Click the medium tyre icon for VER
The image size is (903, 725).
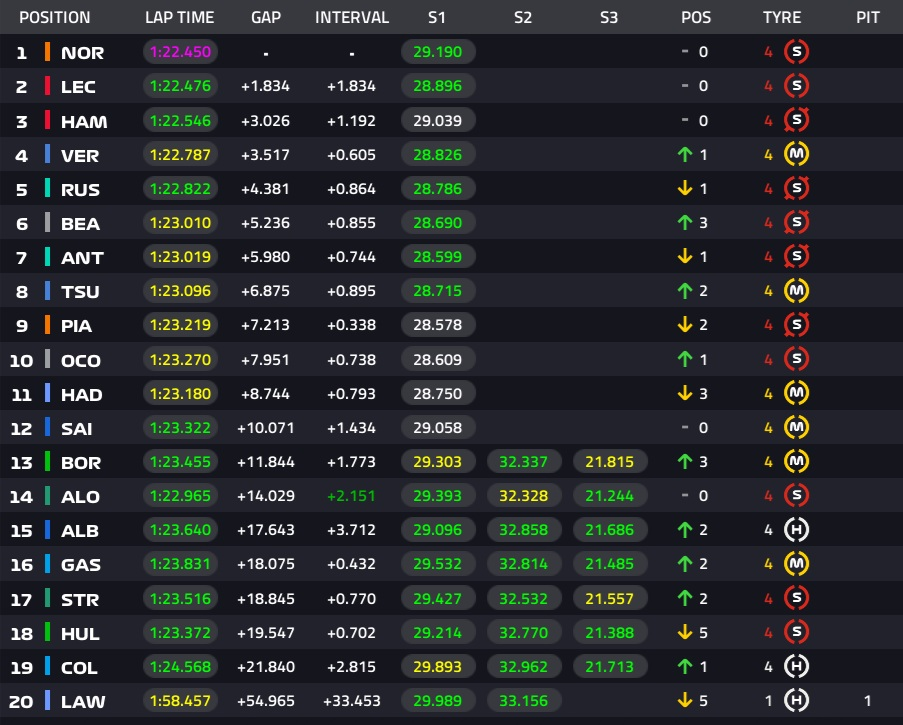[796, 155]
